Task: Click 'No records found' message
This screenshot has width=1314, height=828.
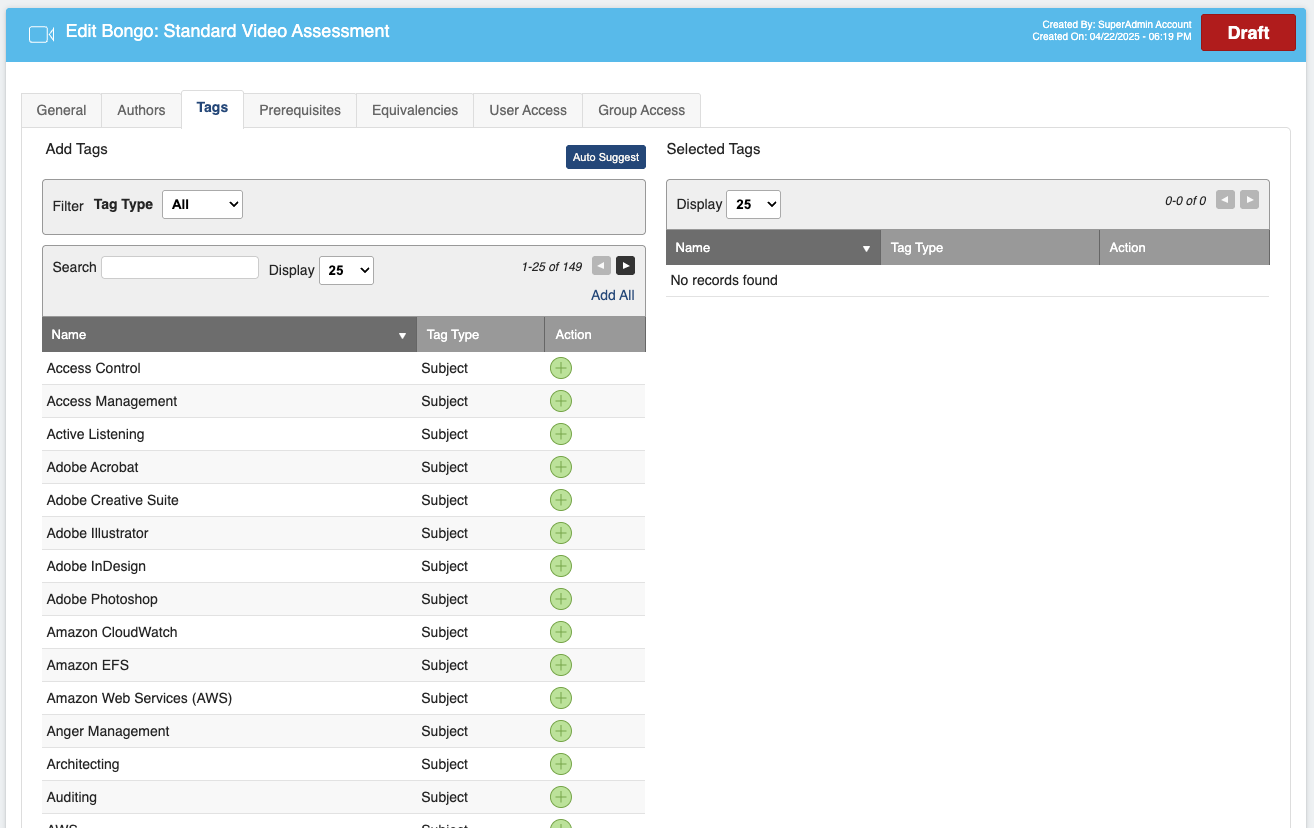Action: coord(724,280)
